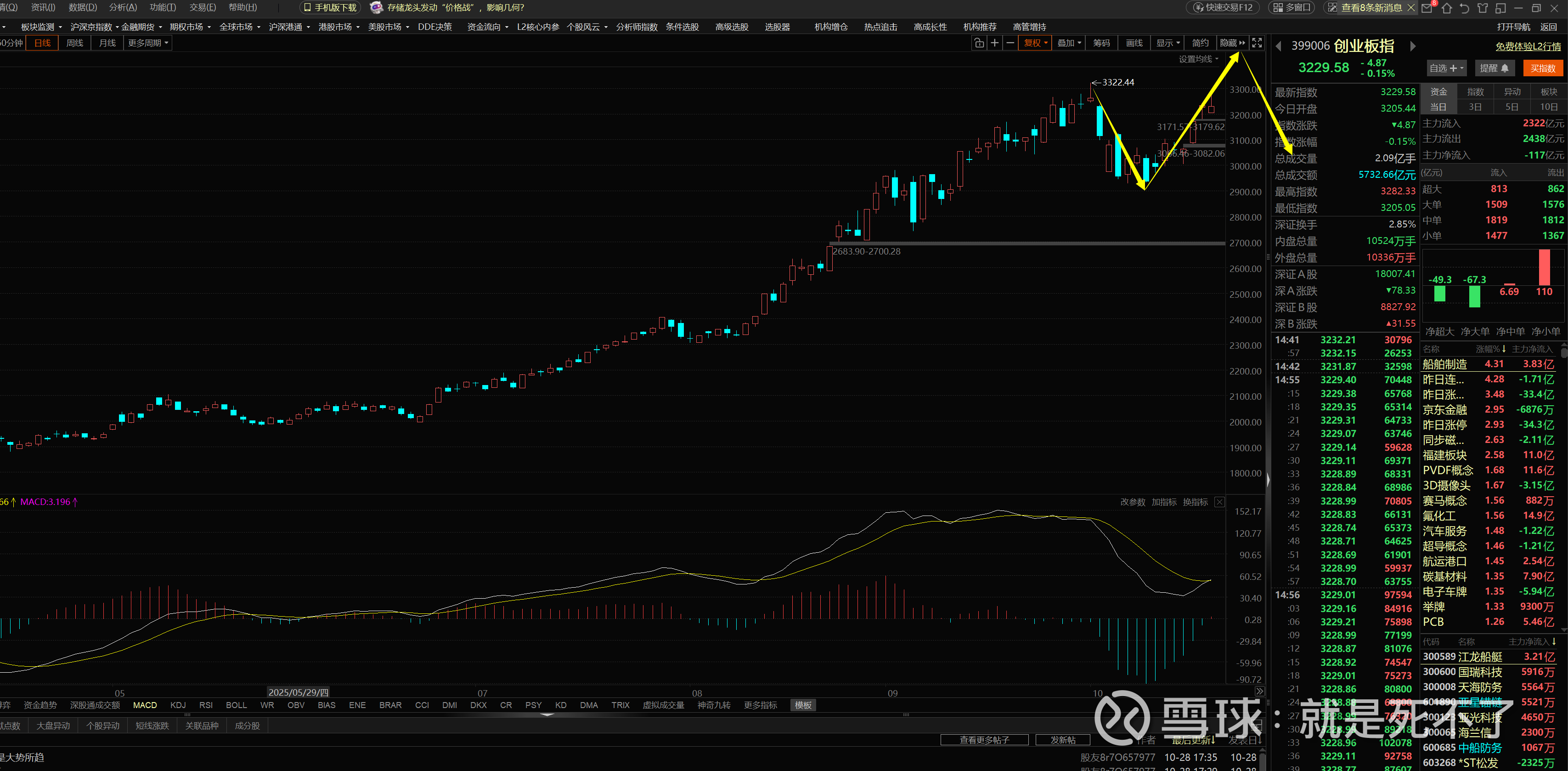This screenshot has width=1568, height=771.
Task: Zoom out chart with minus icon
Action: 1010,43
